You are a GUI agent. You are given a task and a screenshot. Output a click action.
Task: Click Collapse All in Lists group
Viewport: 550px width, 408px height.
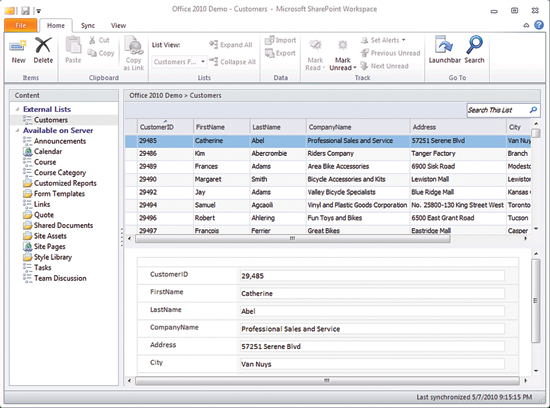point(233,62)
